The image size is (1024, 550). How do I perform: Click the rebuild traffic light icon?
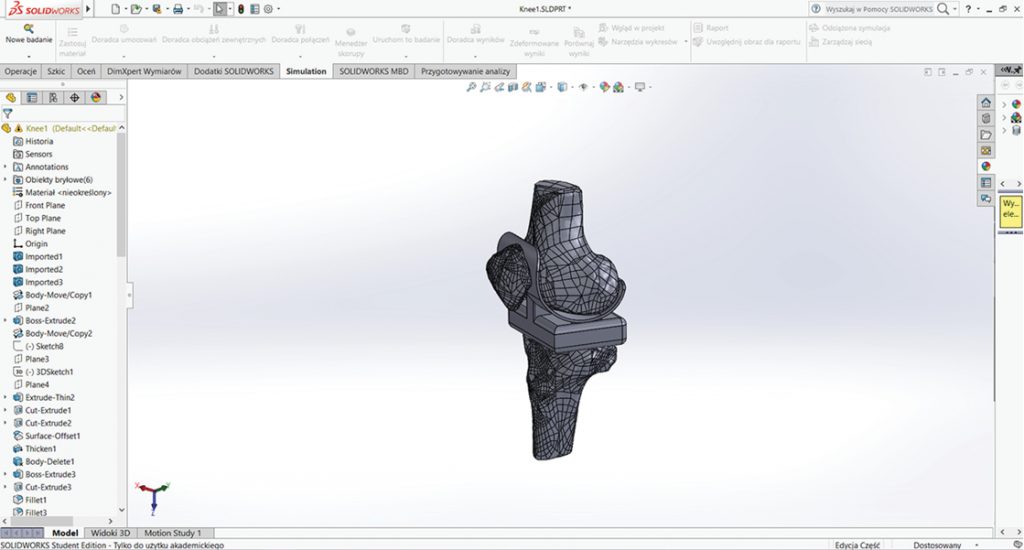pos(240,9)
